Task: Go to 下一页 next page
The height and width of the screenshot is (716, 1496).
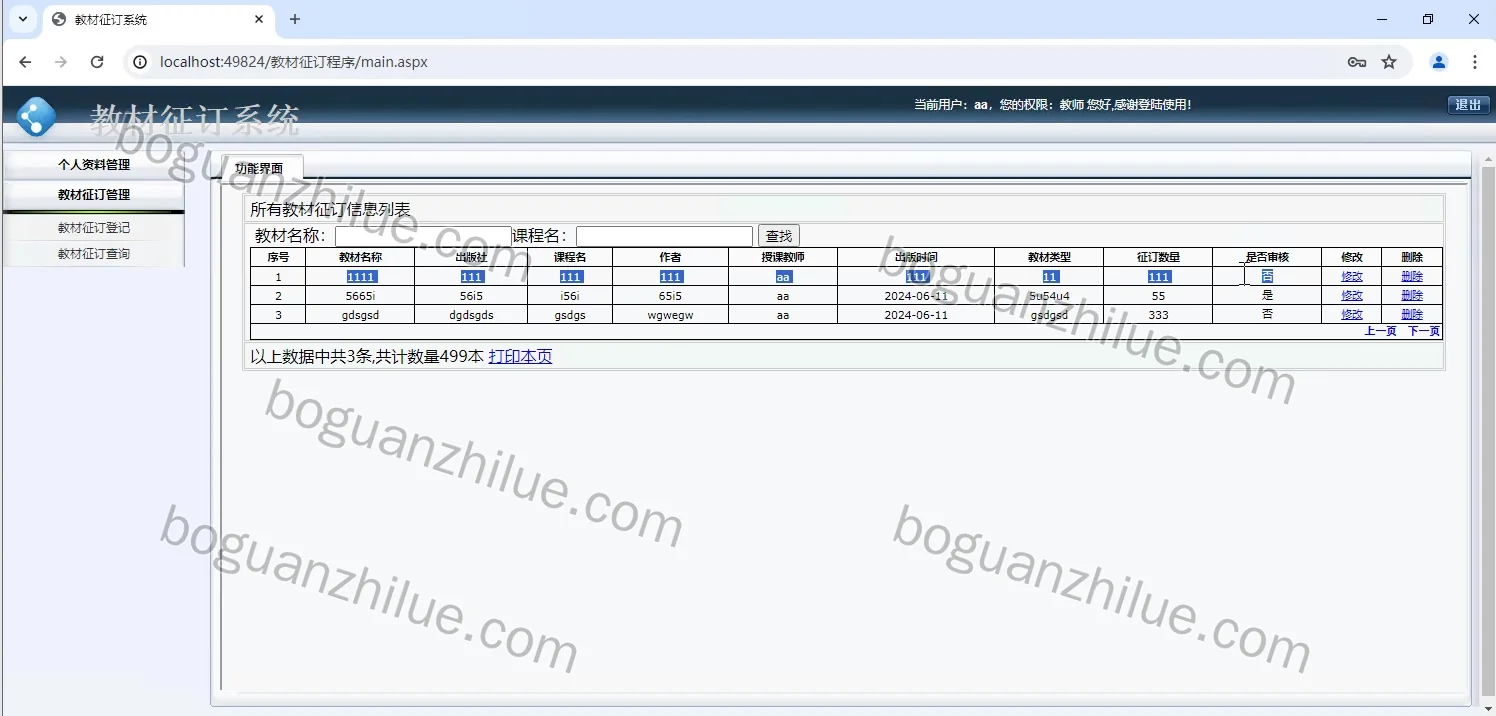Action: [x=1424, y=331]
